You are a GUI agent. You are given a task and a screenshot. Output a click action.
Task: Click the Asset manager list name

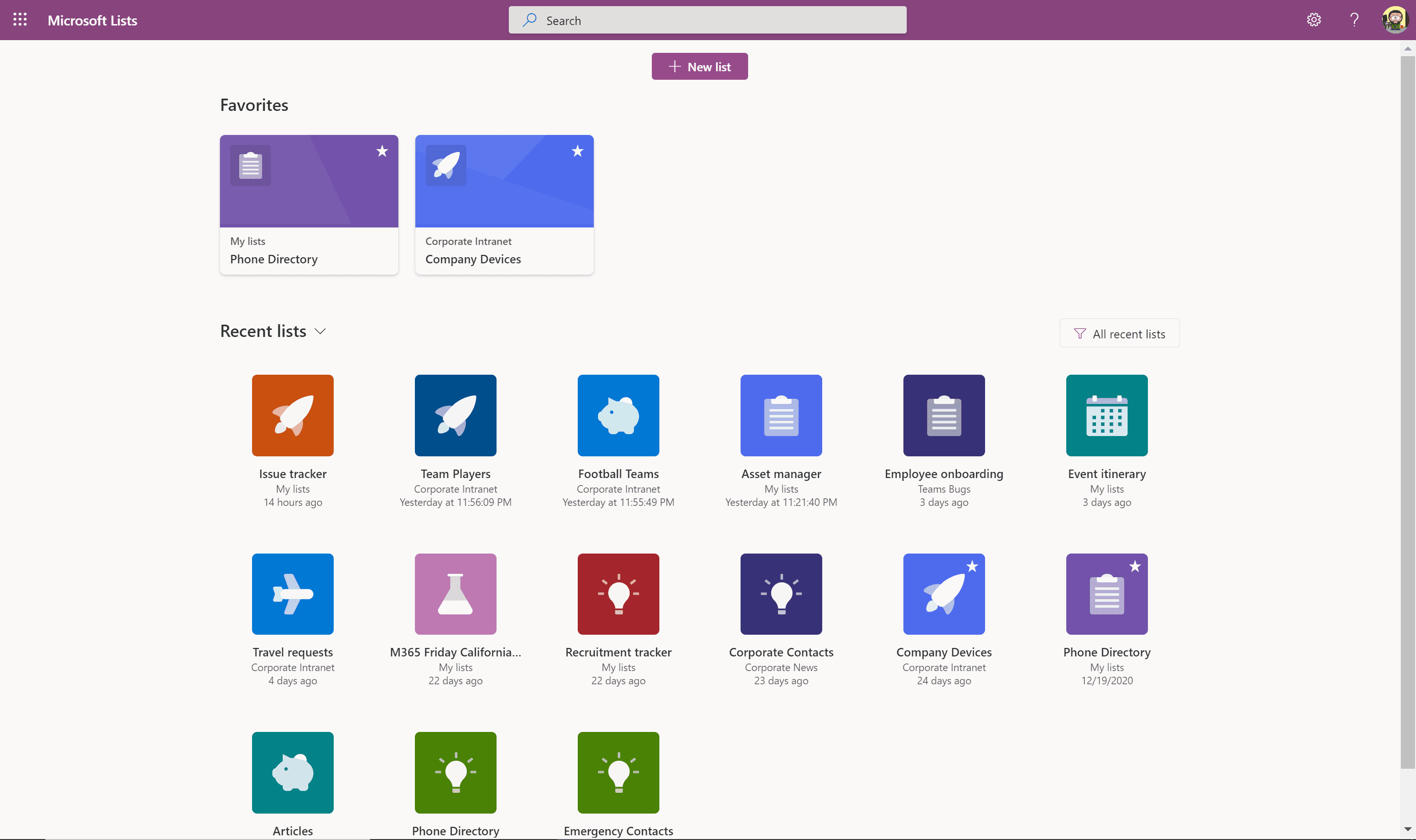[781, 474]
